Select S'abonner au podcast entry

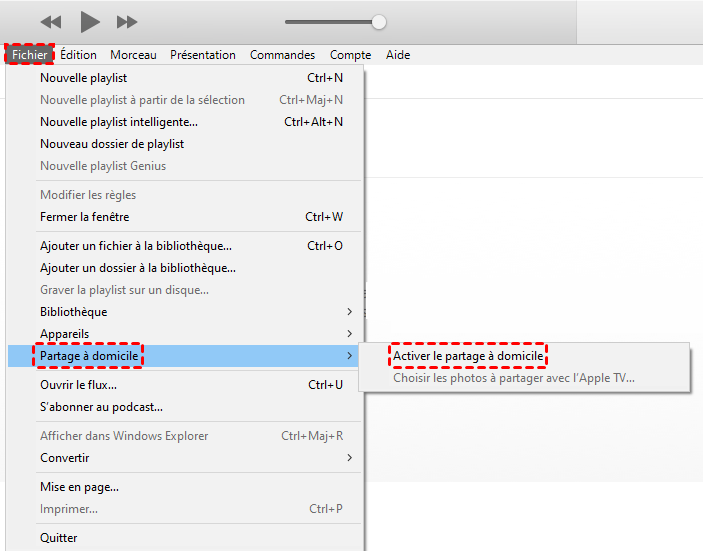point(101,407)
